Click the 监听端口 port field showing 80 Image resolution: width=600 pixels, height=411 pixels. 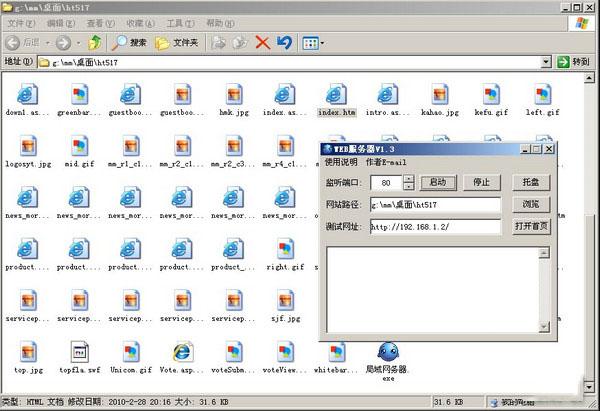386,183
